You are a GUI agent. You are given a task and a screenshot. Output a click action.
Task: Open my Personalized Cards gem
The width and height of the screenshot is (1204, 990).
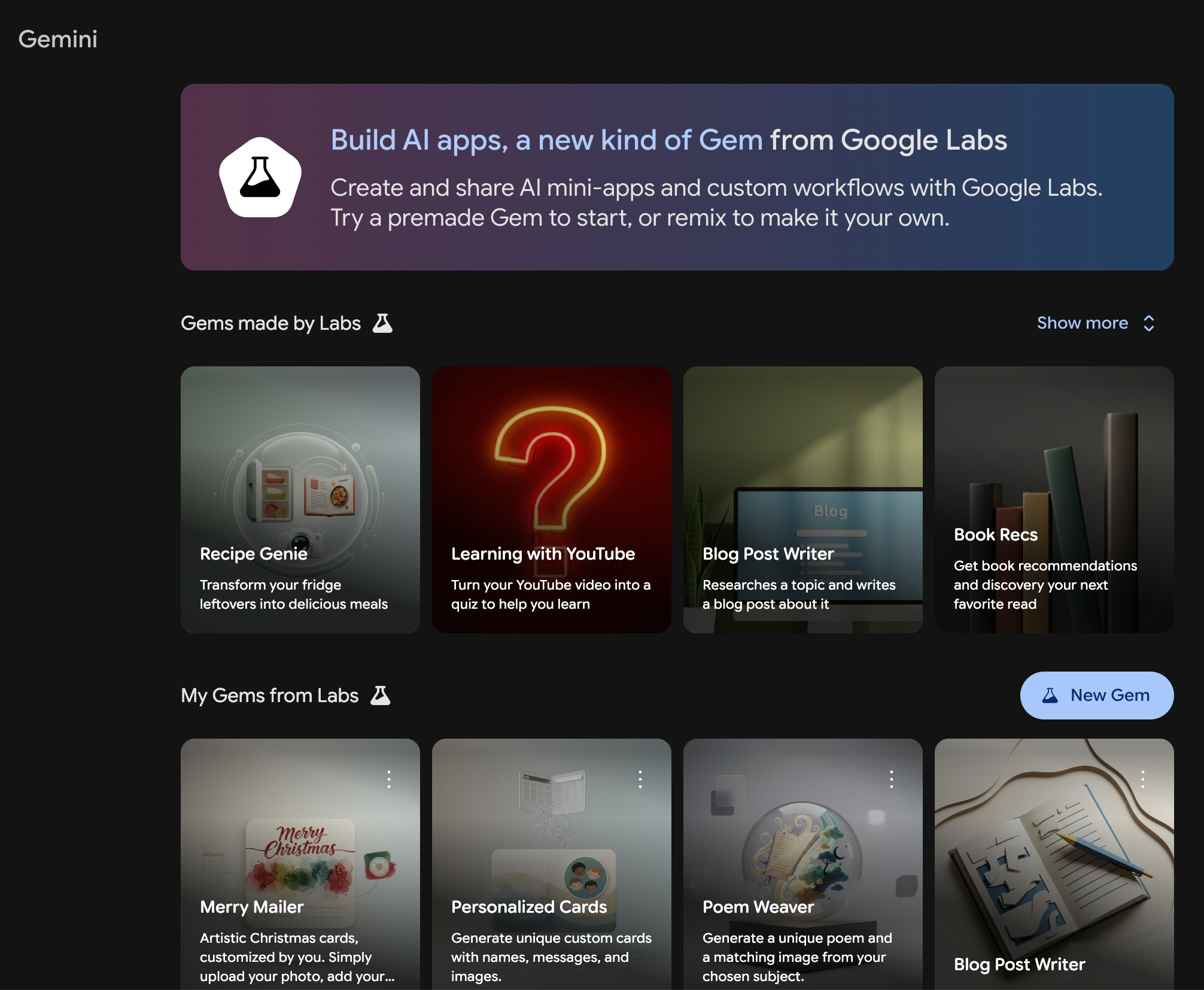(552, 868)
